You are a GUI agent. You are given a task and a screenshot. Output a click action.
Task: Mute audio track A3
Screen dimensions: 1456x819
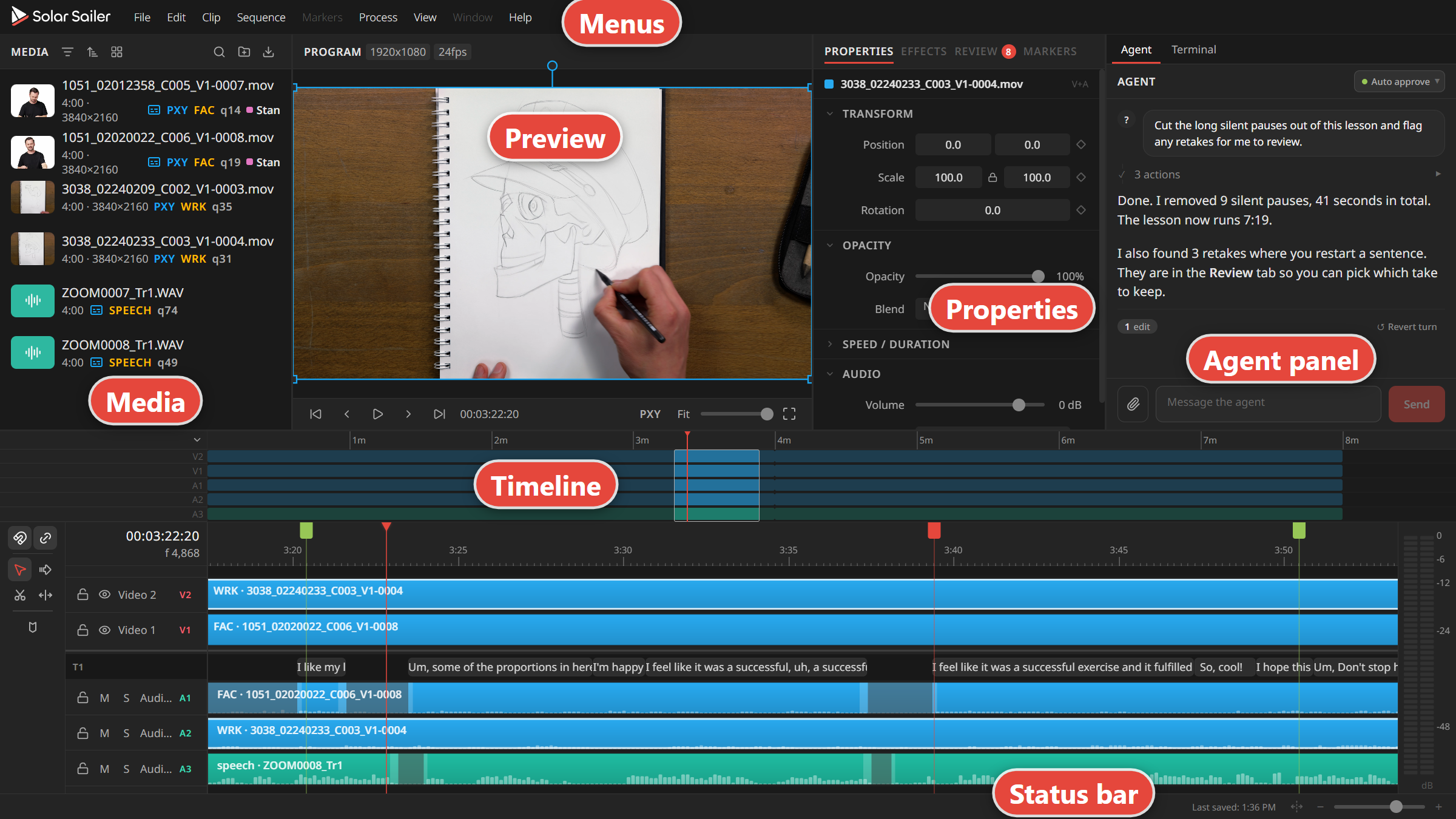(104, 769)
